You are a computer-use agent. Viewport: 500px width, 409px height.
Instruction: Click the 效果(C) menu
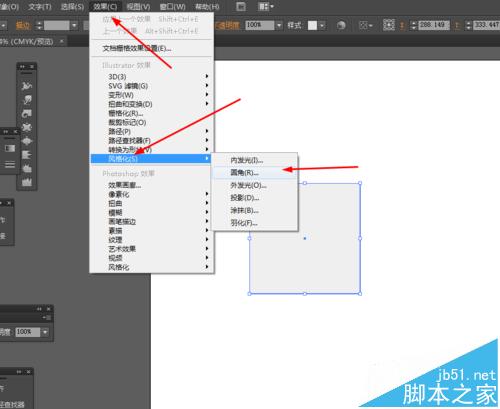pyautogui.click(x=105, y=7)
